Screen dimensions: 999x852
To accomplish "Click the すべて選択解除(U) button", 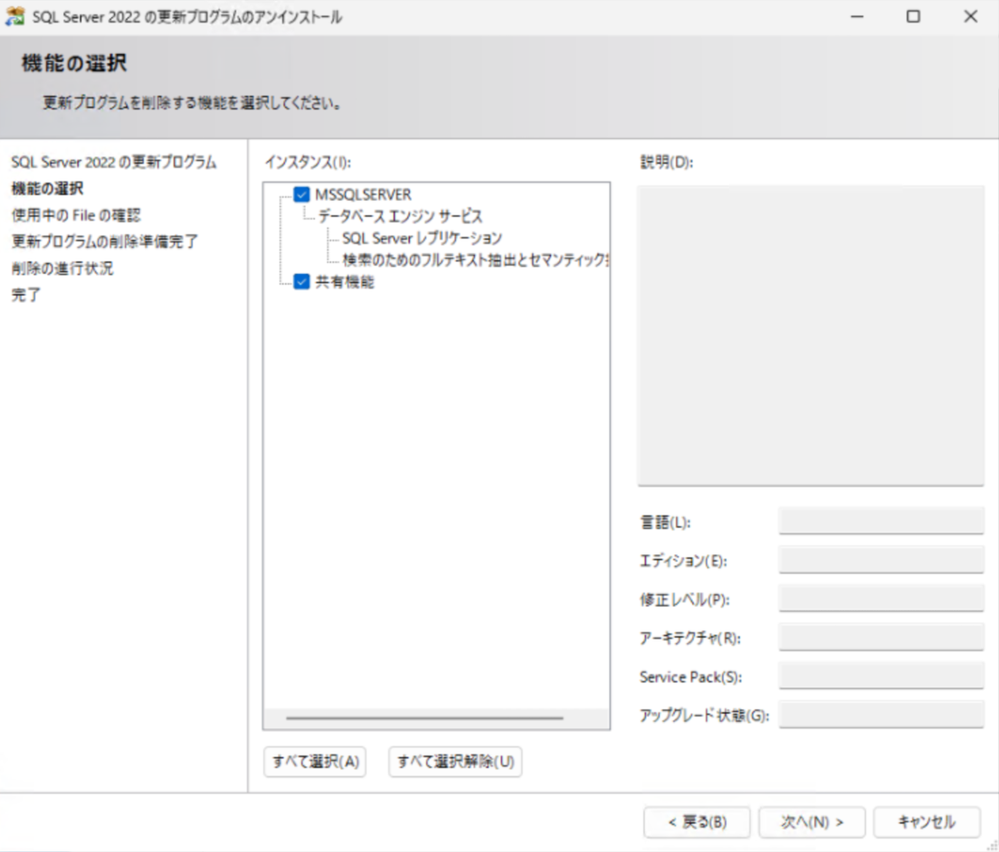I will pos(455,762).
